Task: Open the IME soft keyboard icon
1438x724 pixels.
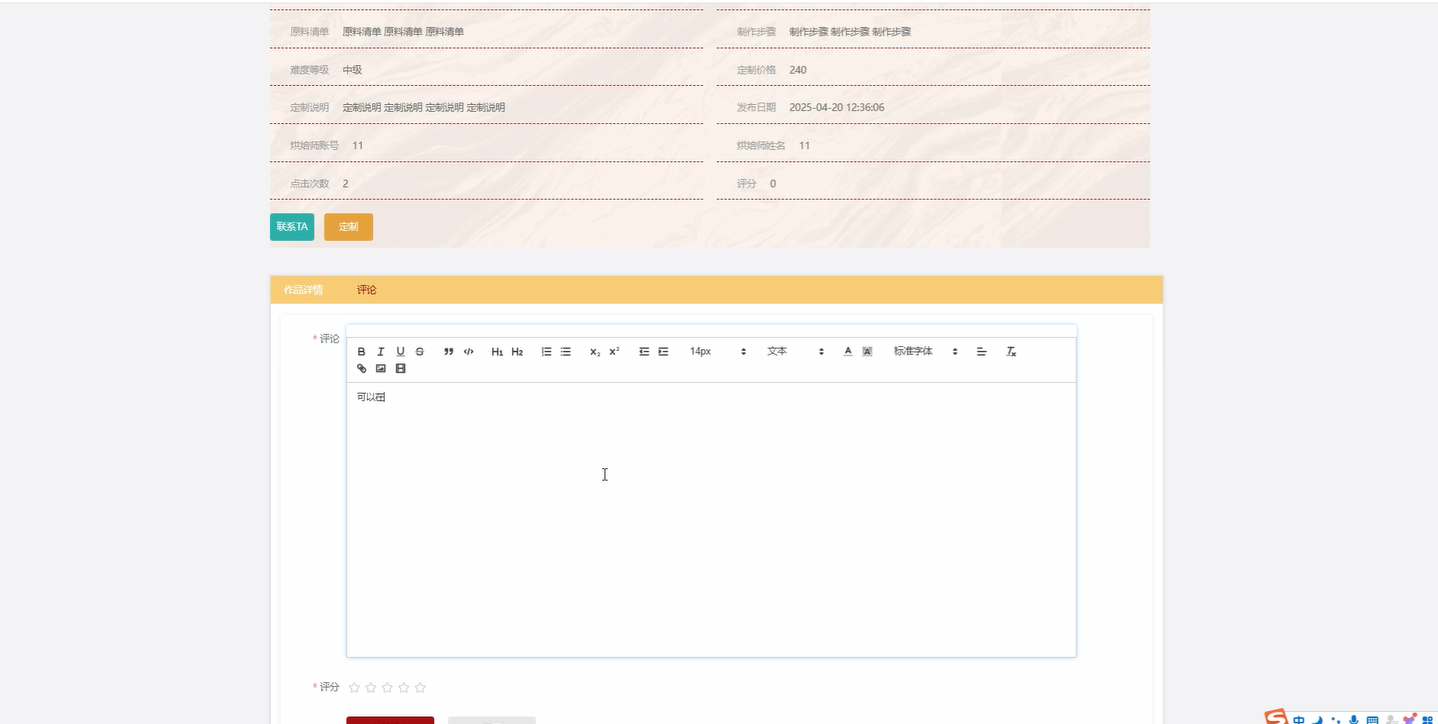Action: tap(1373, 719)
